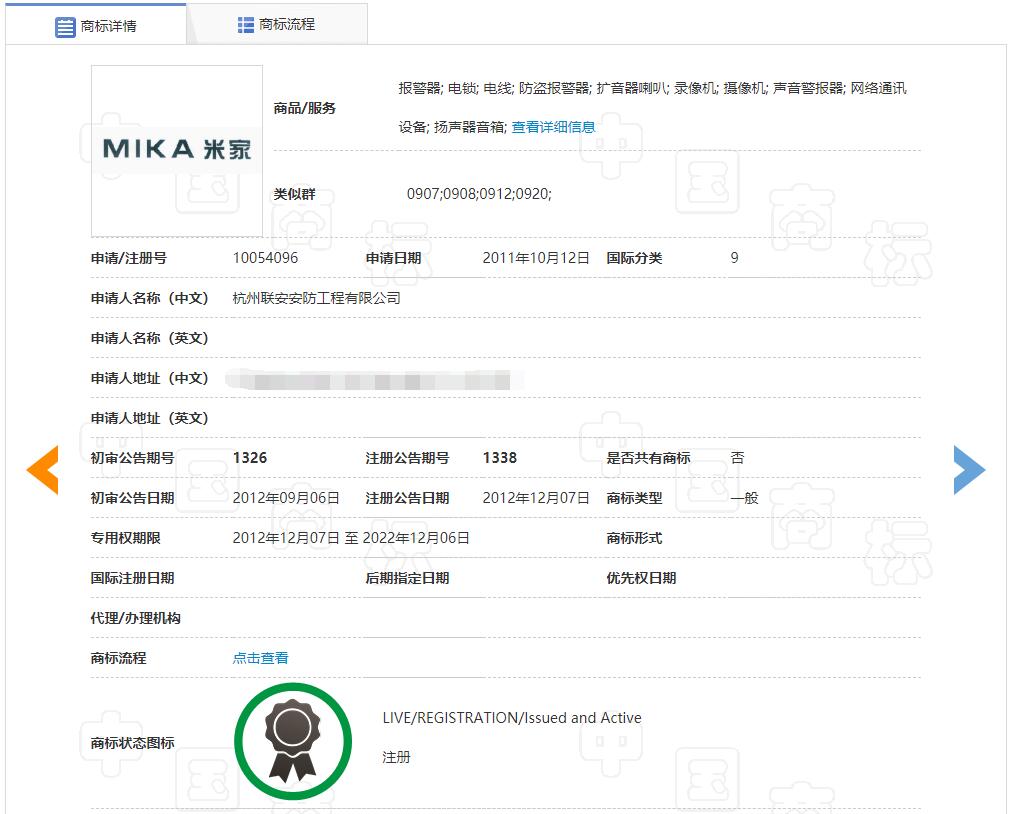Open the 查看详细信息 link
This screenshot has height=814, width=1015.
click(x=553, y=127)
